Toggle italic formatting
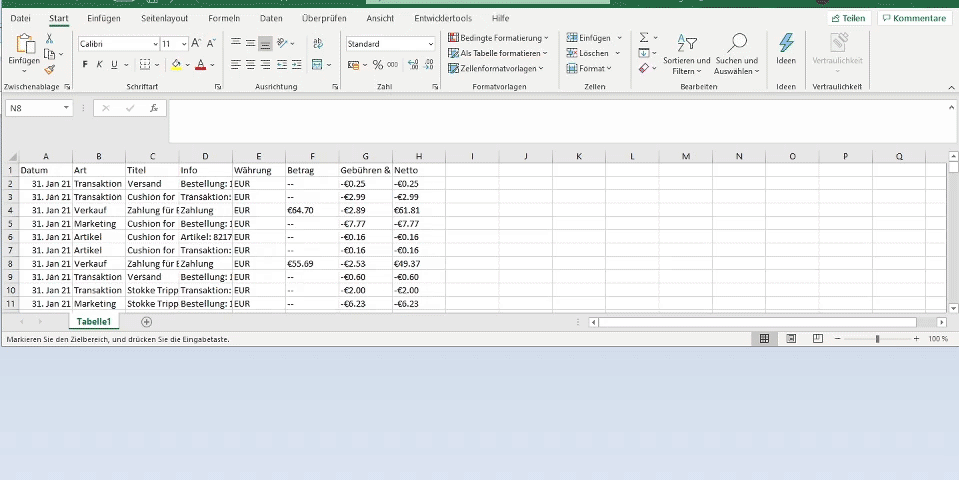This screenshot has height=480, width=959. [99, 65]
